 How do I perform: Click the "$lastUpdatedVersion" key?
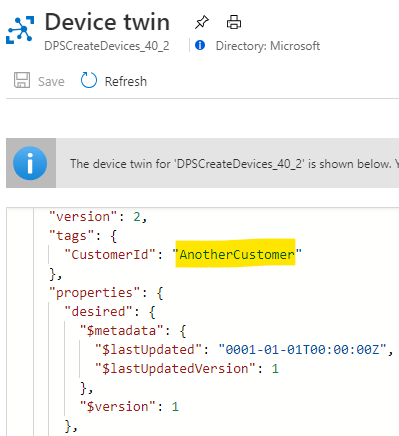(175, 369)
